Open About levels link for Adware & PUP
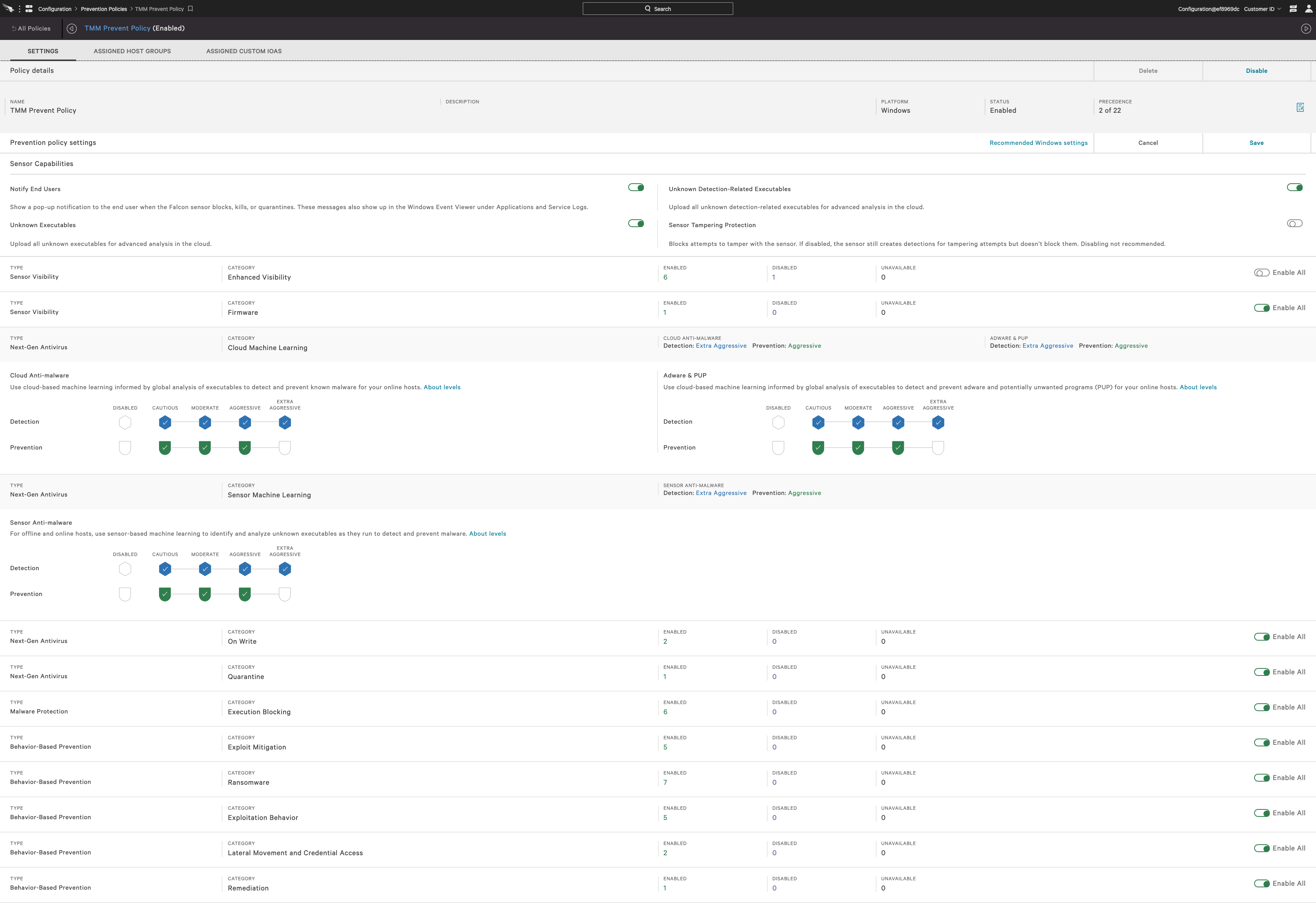 (x=1198, y=387)
